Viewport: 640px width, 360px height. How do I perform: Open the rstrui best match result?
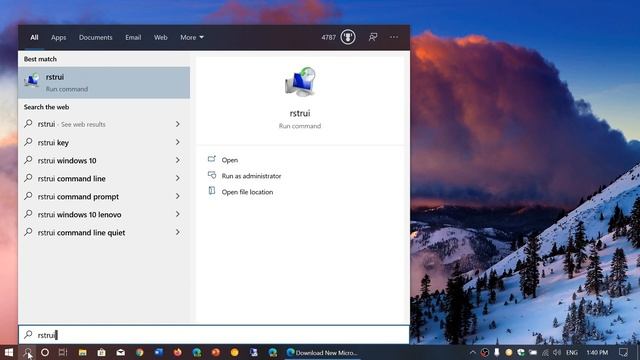pyautogui.click(x=104, y=82)
